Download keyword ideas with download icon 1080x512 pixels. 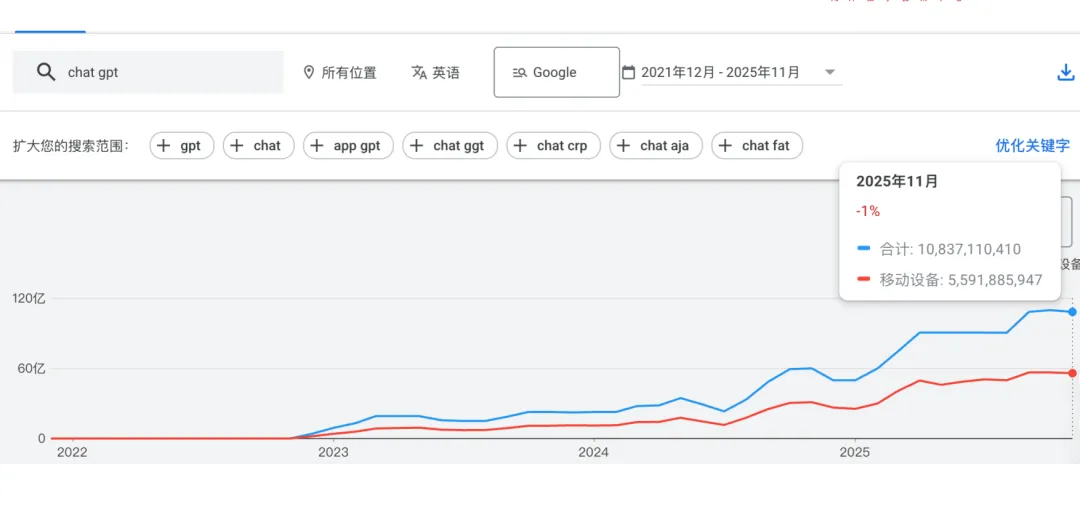point(1066,72)
